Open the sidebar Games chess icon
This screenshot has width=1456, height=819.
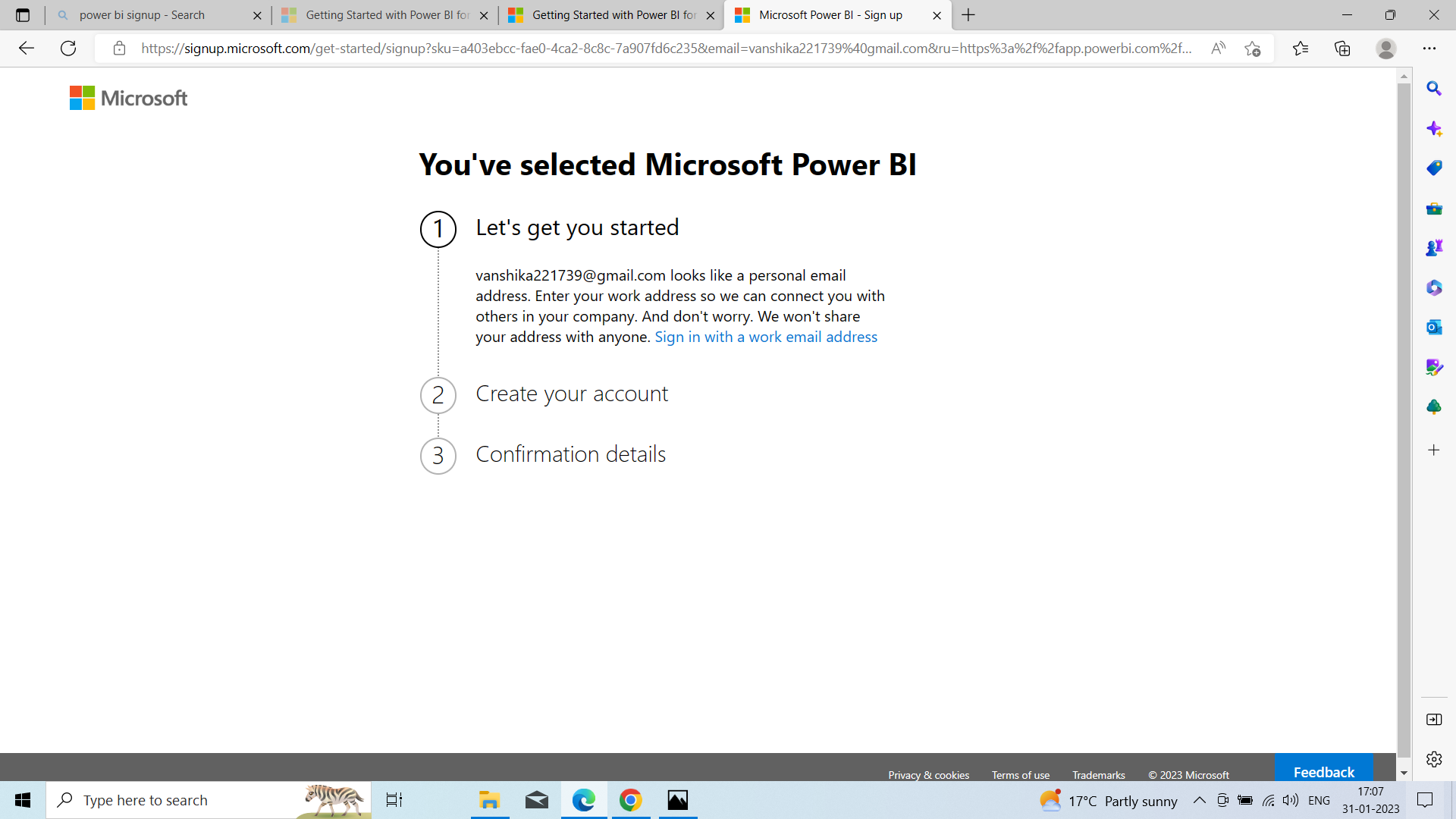click(x=1434, y=248)
